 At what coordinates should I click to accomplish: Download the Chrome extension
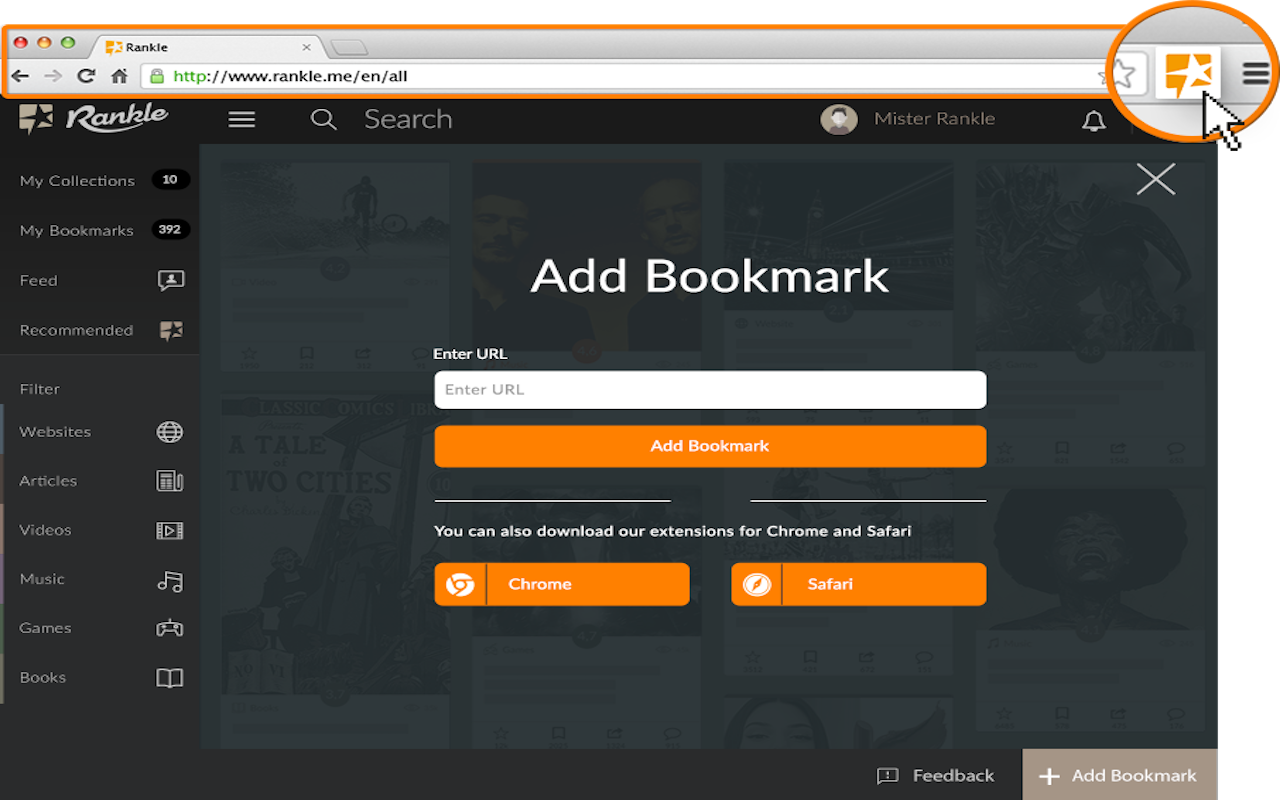562,584
